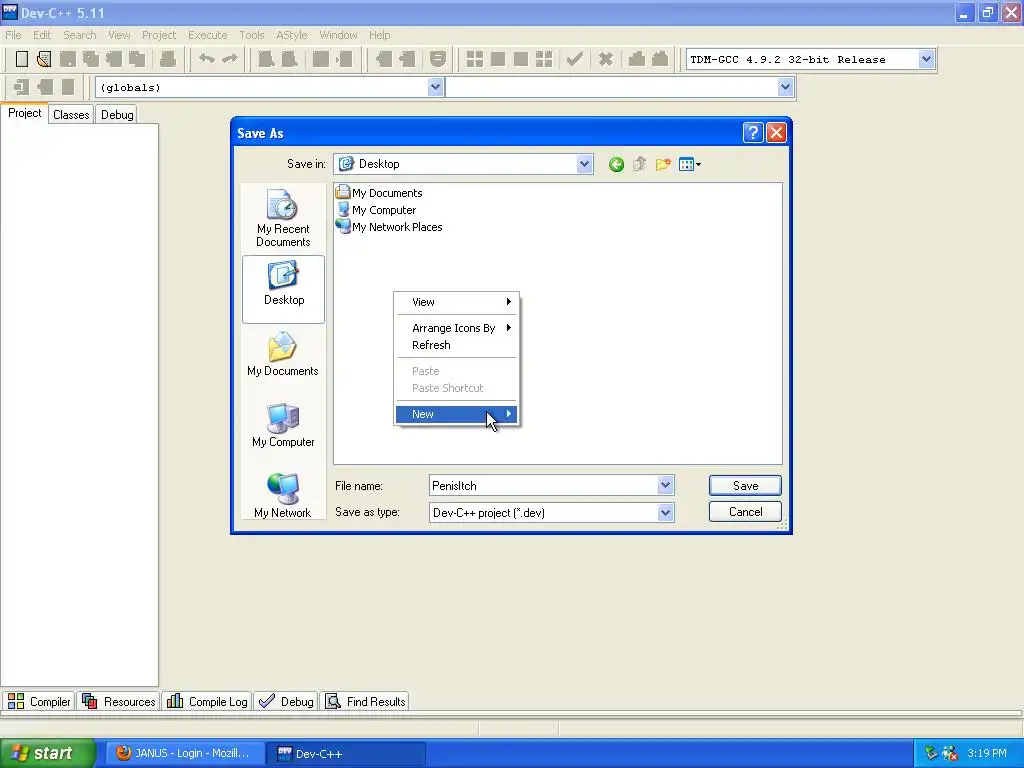1024x768 pixels.
Task: Open the Project menu in menu bar
Action: [159, 35]
